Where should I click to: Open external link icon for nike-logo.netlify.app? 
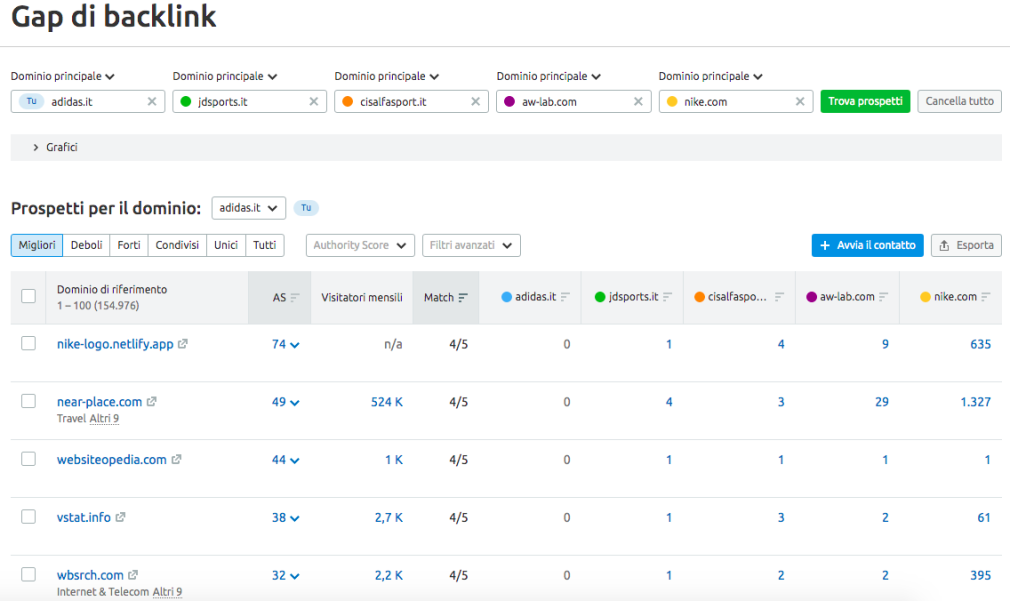coord(183,344)
